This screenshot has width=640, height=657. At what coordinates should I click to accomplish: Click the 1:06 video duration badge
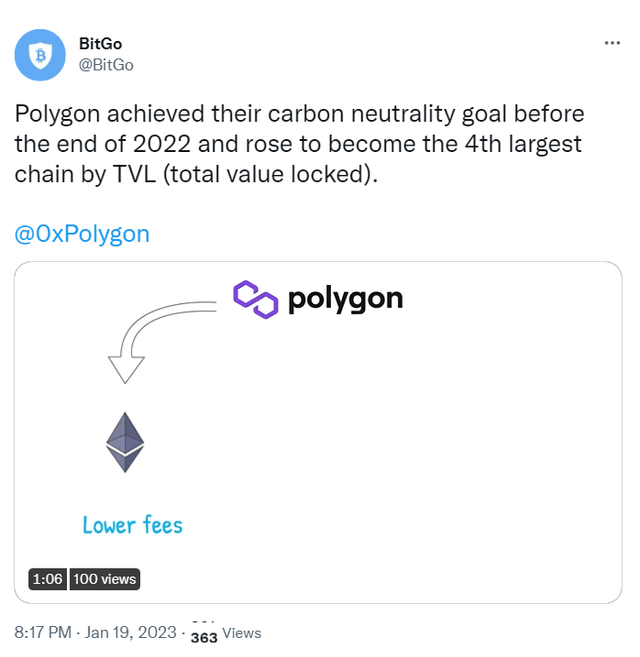(49, 578)
